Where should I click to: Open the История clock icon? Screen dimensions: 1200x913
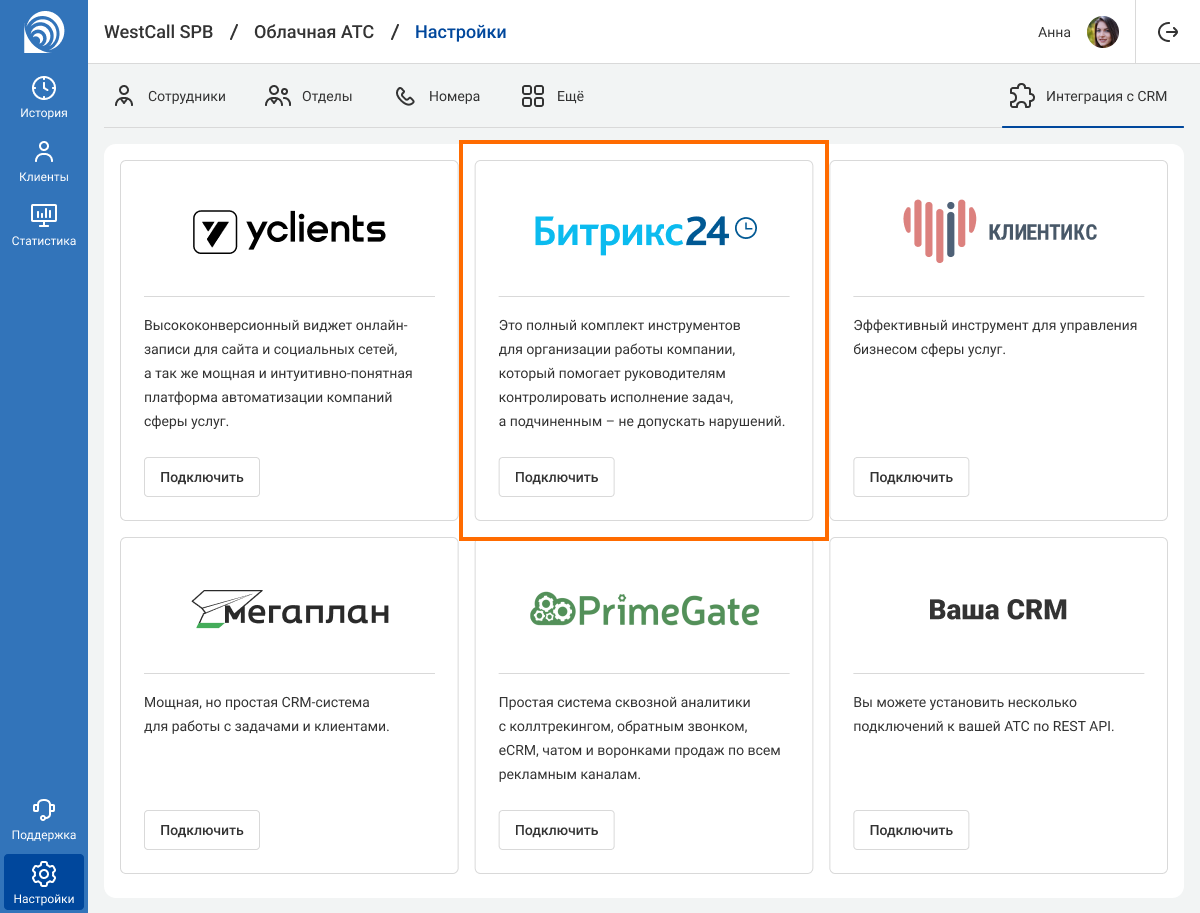[x=44, y=88]
